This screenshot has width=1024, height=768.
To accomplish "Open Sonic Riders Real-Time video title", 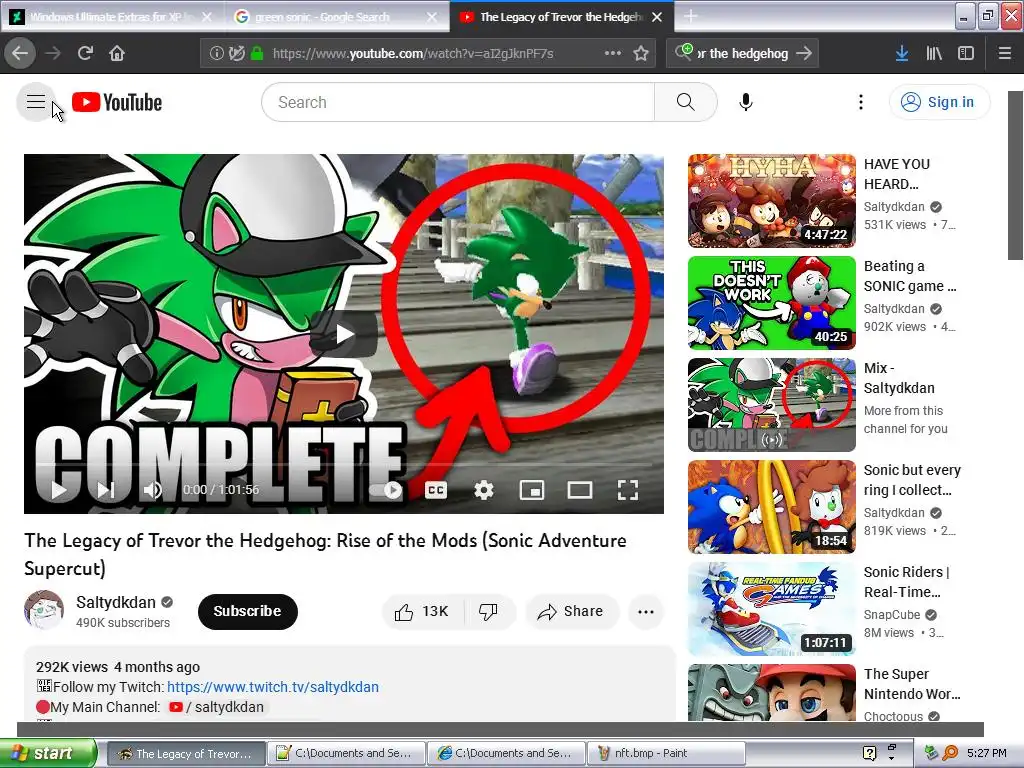I will [x=906, y=582].
